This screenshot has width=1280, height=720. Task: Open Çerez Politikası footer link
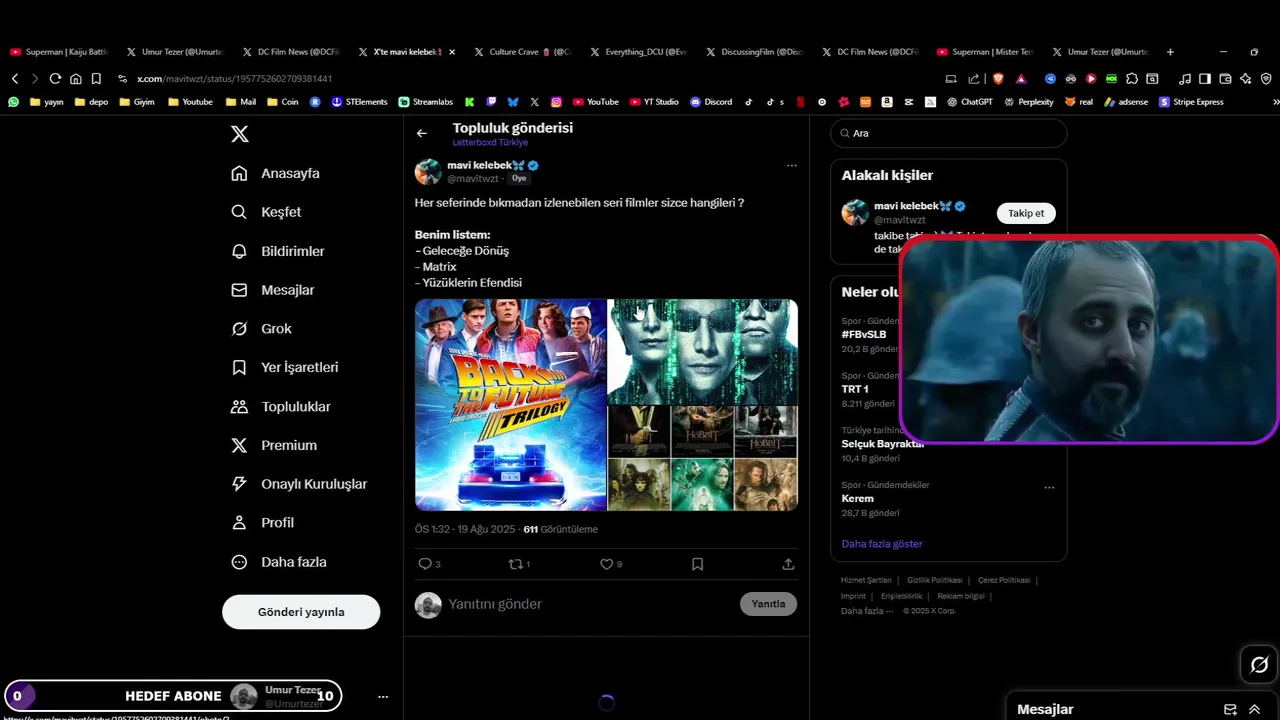(1003, 580)
